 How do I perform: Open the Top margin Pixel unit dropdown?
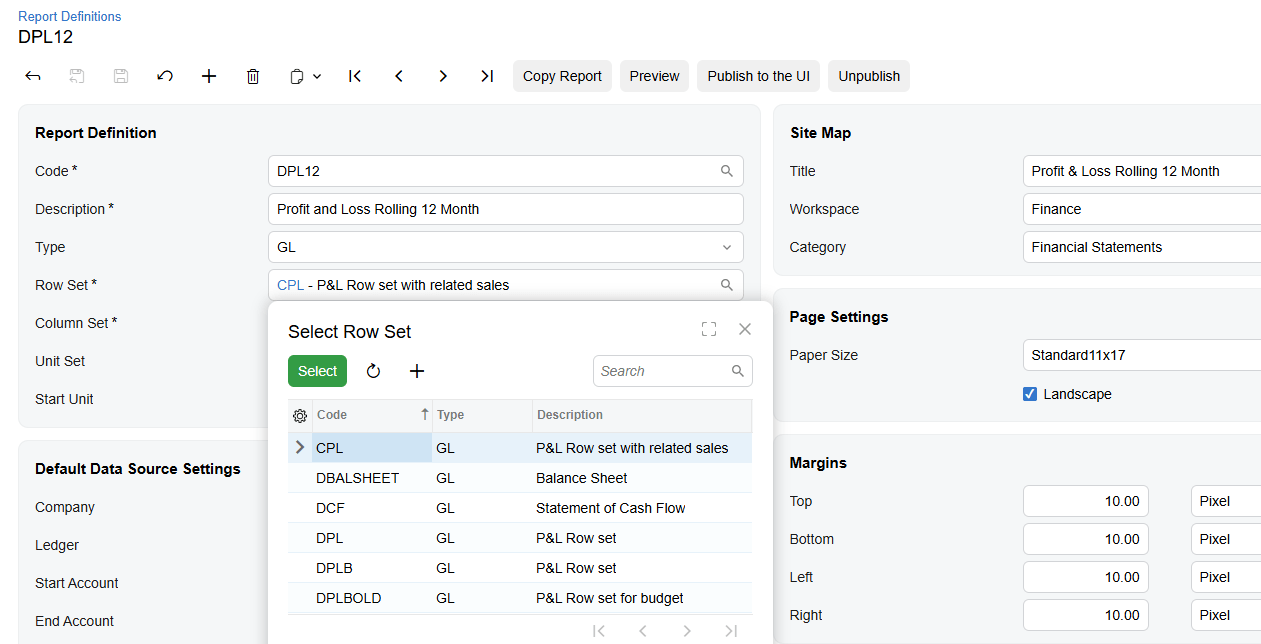click(1226, 501)
